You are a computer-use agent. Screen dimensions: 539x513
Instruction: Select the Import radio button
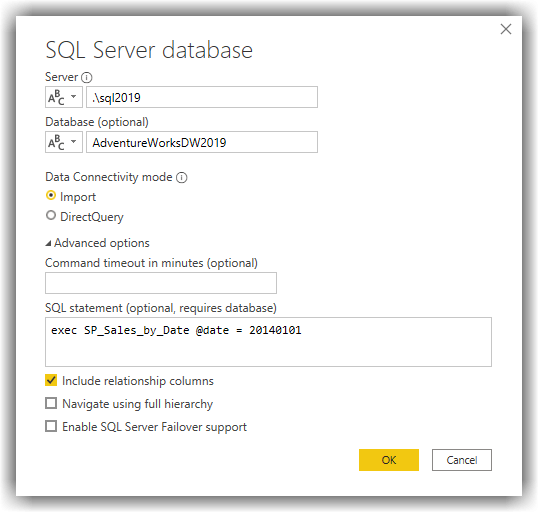pyautogui.click(x=51, y=196)
